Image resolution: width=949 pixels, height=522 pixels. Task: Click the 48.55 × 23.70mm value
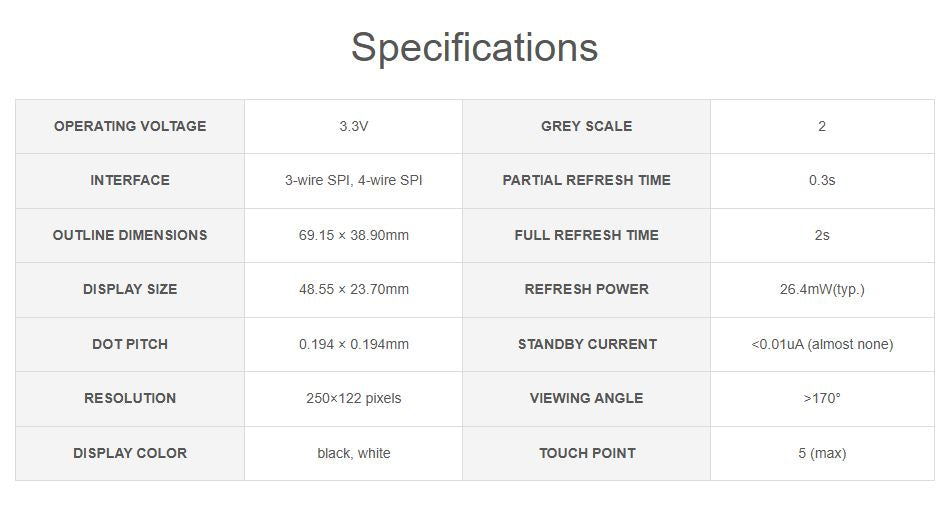click(354, 289)
